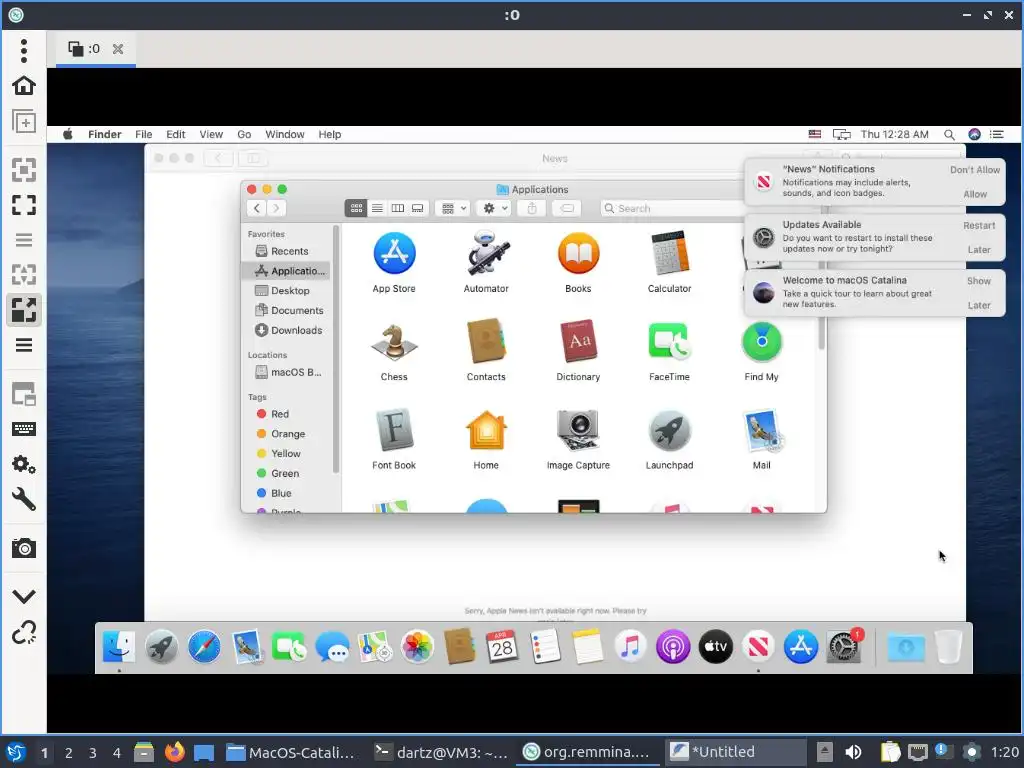This screenshot has width=1024, height=768.
Task: Open the Edit menu
Action: [x=176, y=135]
